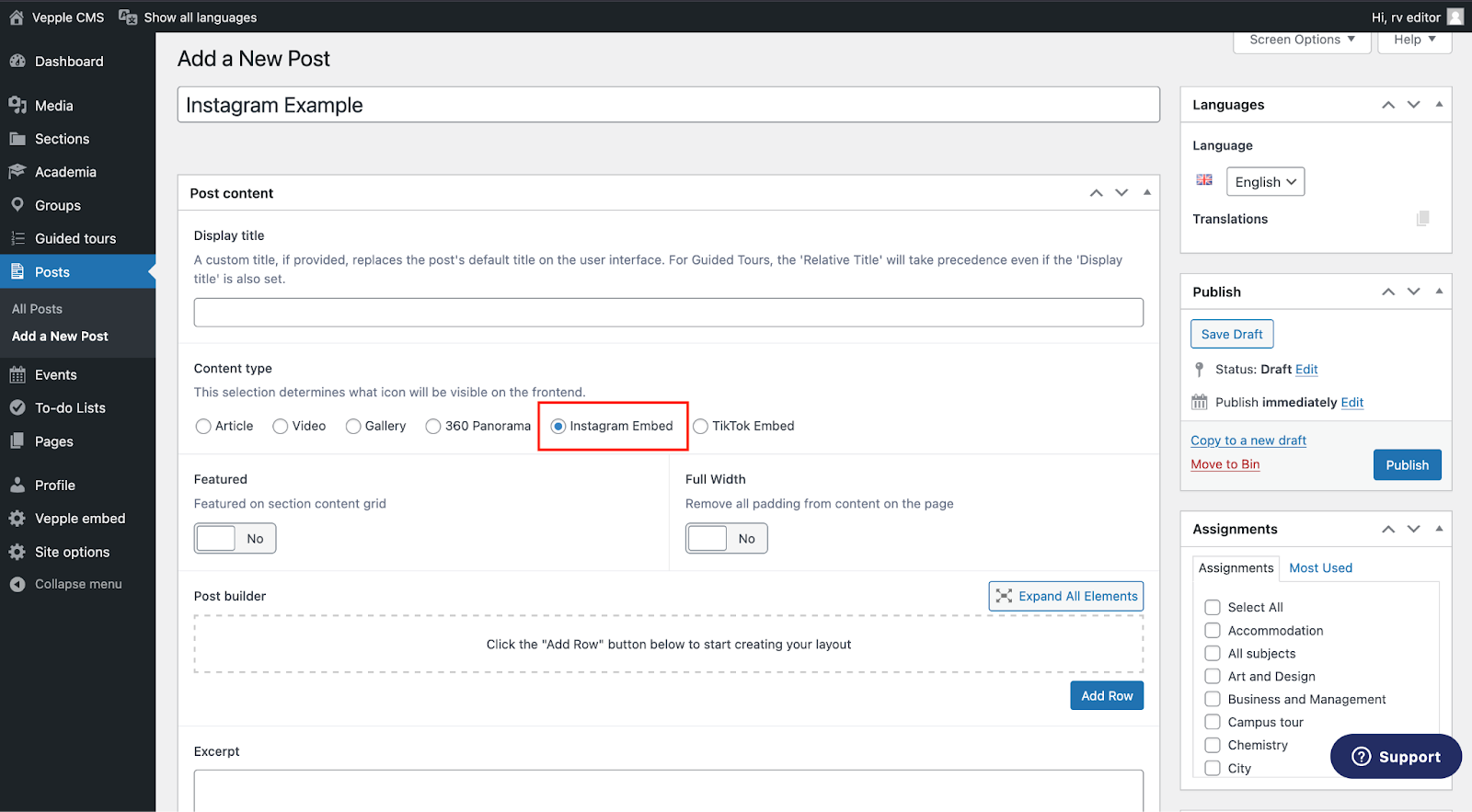
Task: Open All Posts submenu item
Action: [x=37, y=309]
